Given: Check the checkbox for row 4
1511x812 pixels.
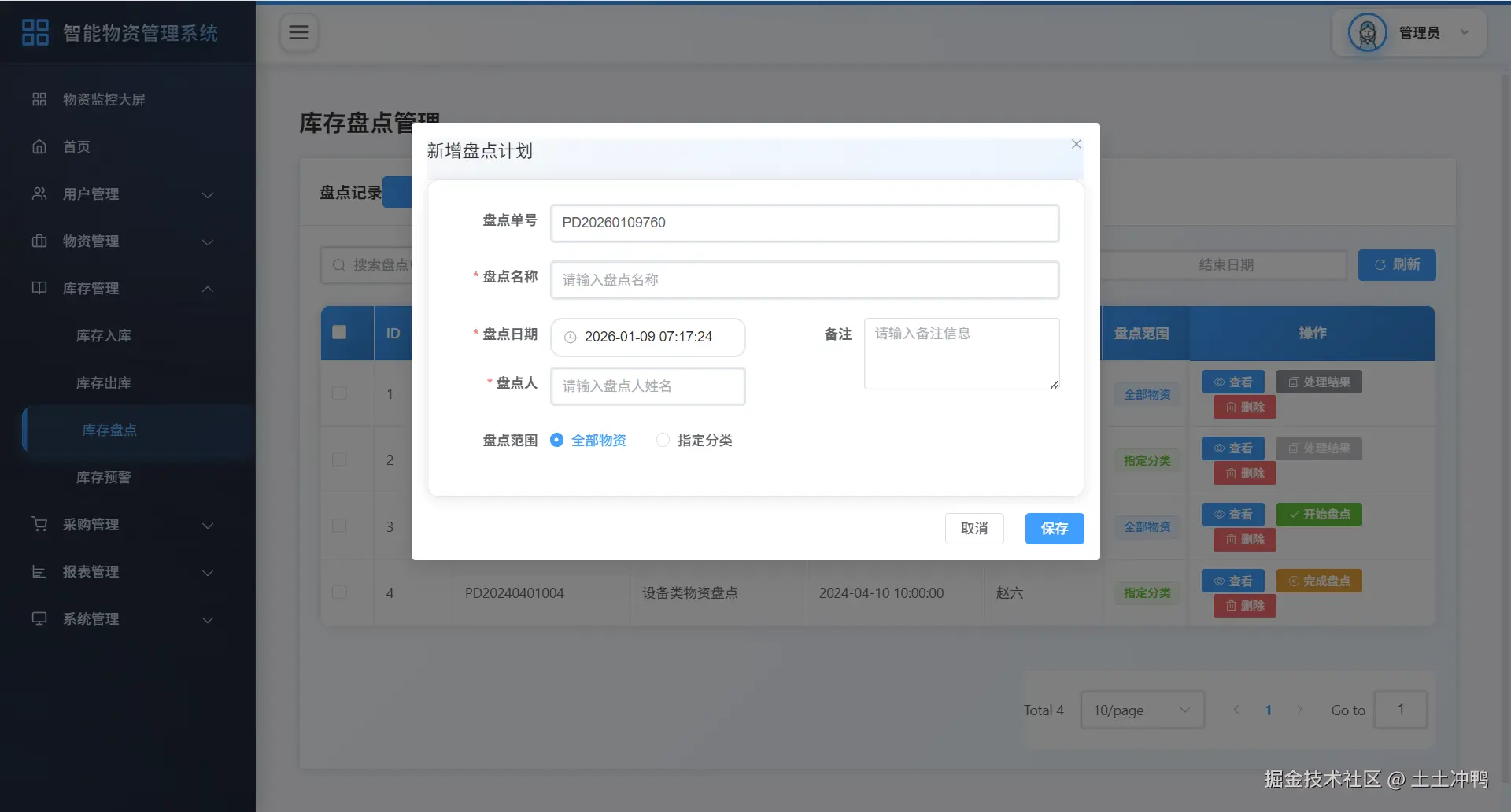Looking at the screenshot, I should pos(340,592).
